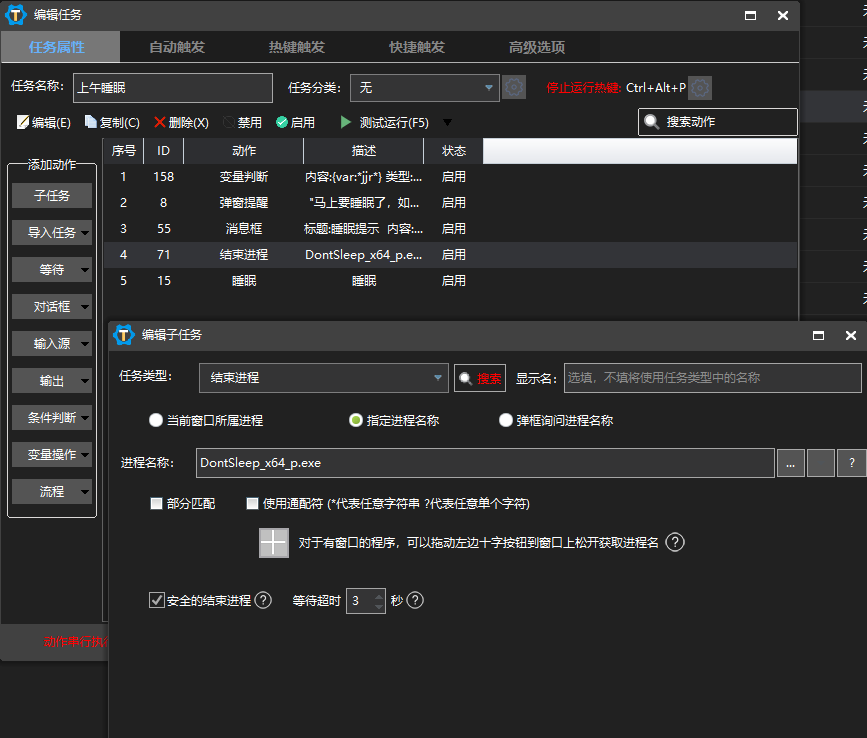
Task: Select the 当前窗口所属进程 radio button
Action: (x=156, y=421)
